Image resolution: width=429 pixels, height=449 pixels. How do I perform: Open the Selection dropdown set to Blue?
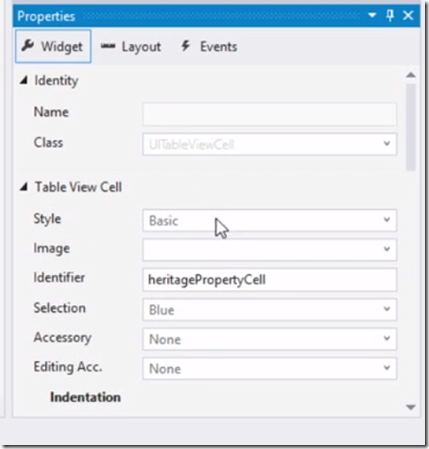click(269, 310)
